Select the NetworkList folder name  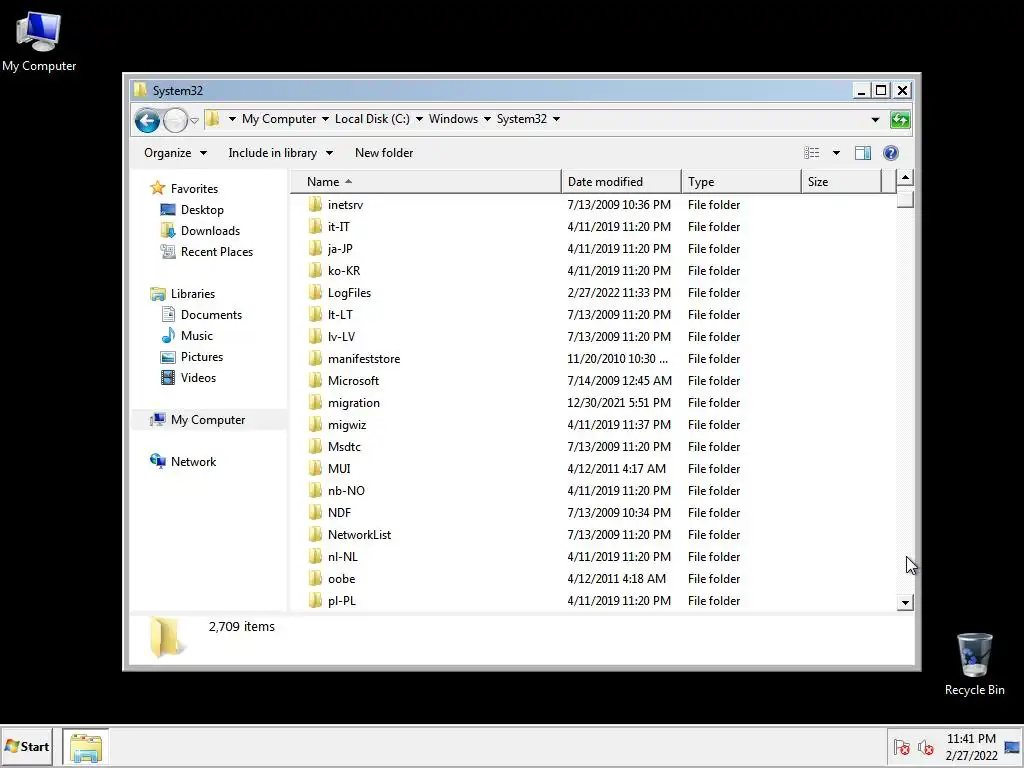click(x=359, y=535)
